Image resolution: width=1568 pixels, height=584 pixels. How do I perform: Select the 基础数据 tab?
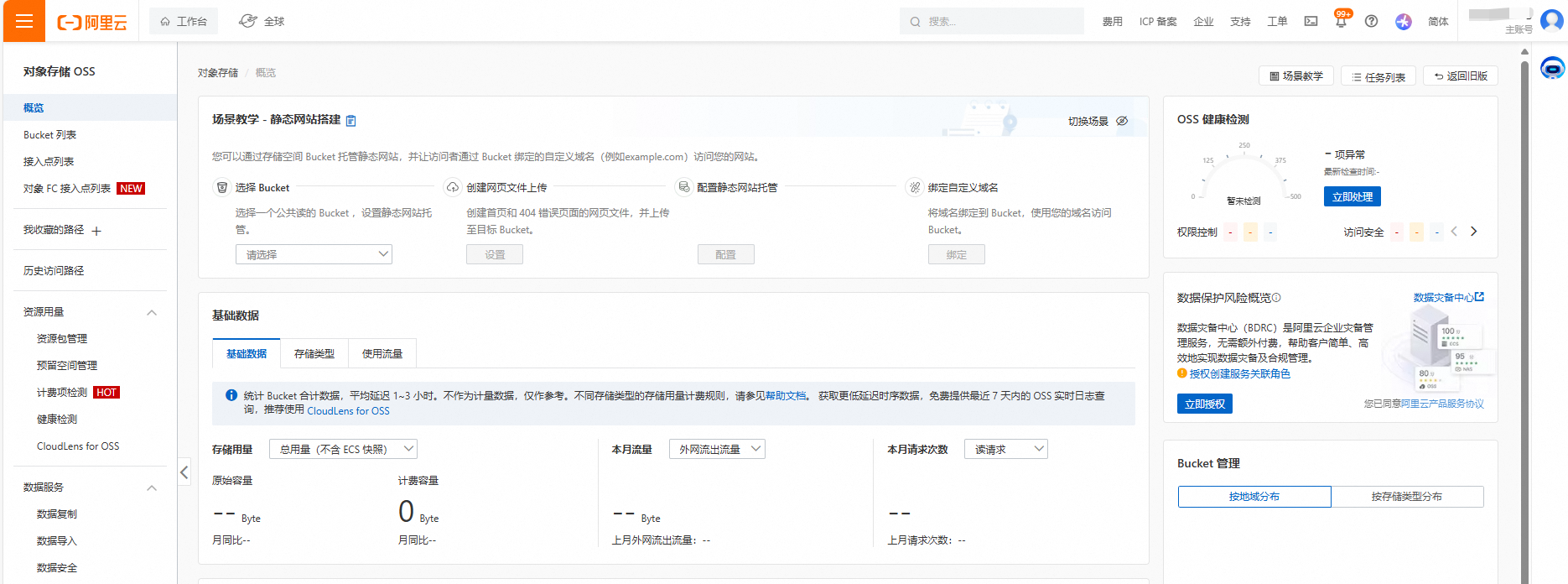click(247, 354)
